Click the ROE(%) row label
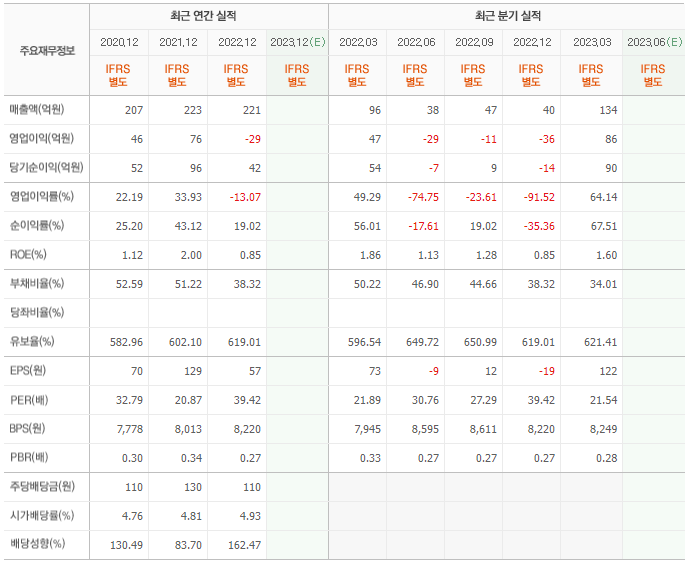The width and height of the screenshot is (689, 563). pos(28,254)
